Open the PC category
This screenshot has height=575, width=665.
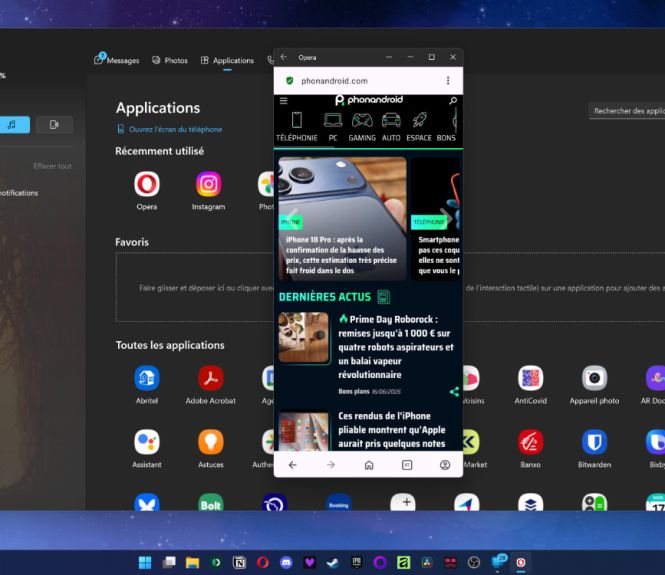333,126
